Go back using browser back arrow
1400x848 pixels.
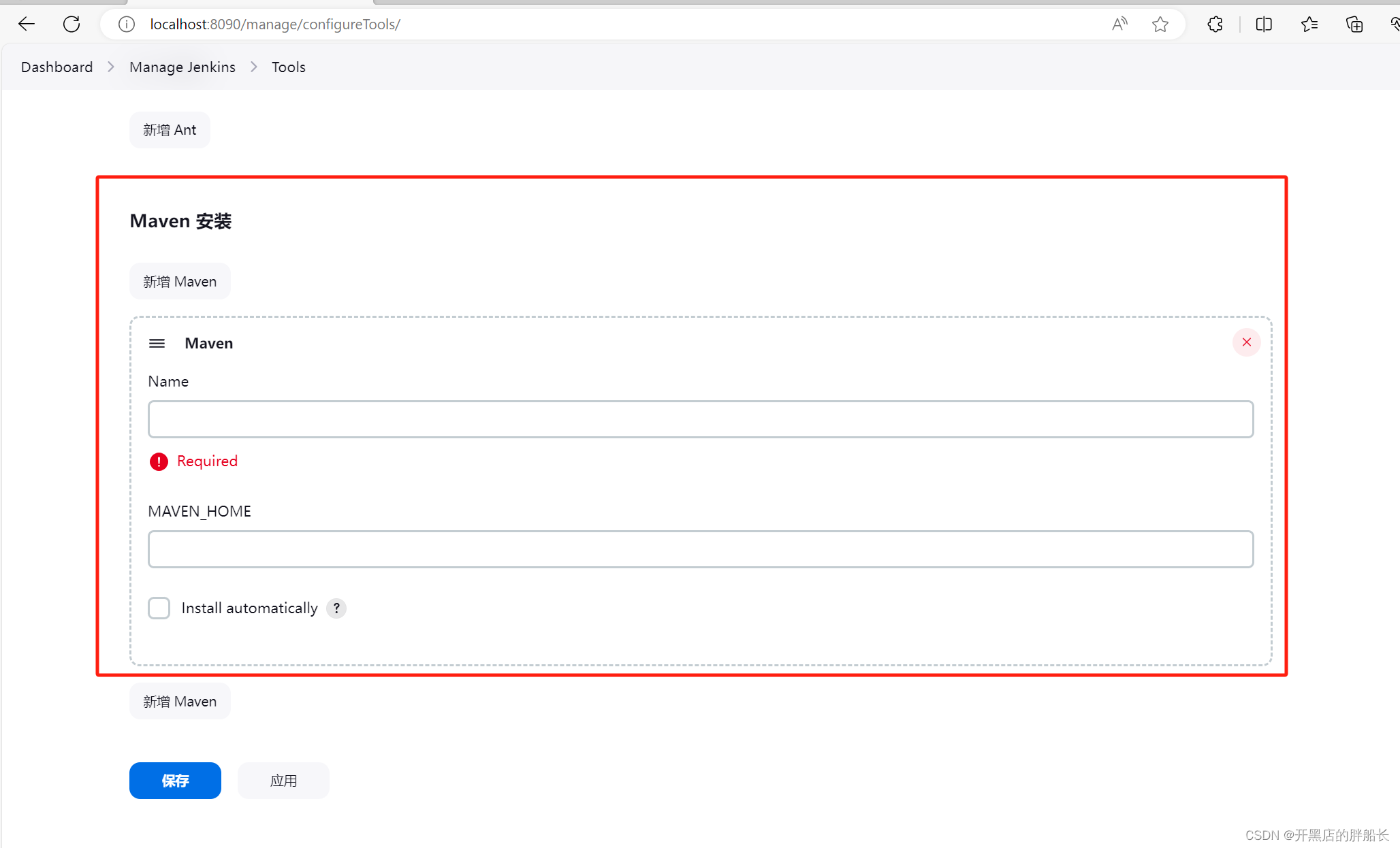pos(27,25)
